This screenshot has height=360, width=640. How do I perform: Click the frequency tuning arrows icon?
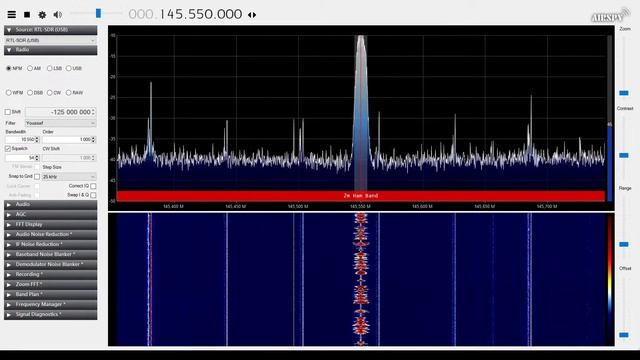[252, 15]
